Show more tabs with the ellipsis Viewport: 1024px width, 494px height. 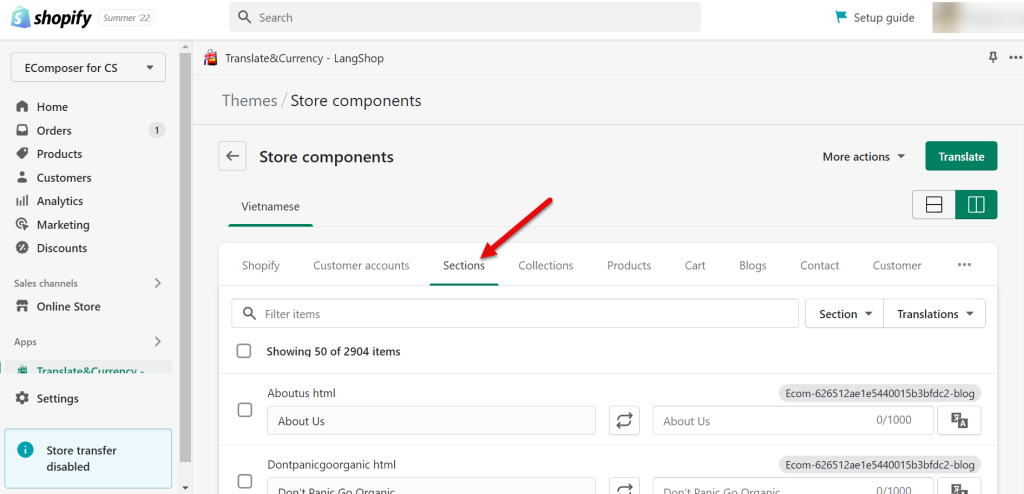click(964, 265)
